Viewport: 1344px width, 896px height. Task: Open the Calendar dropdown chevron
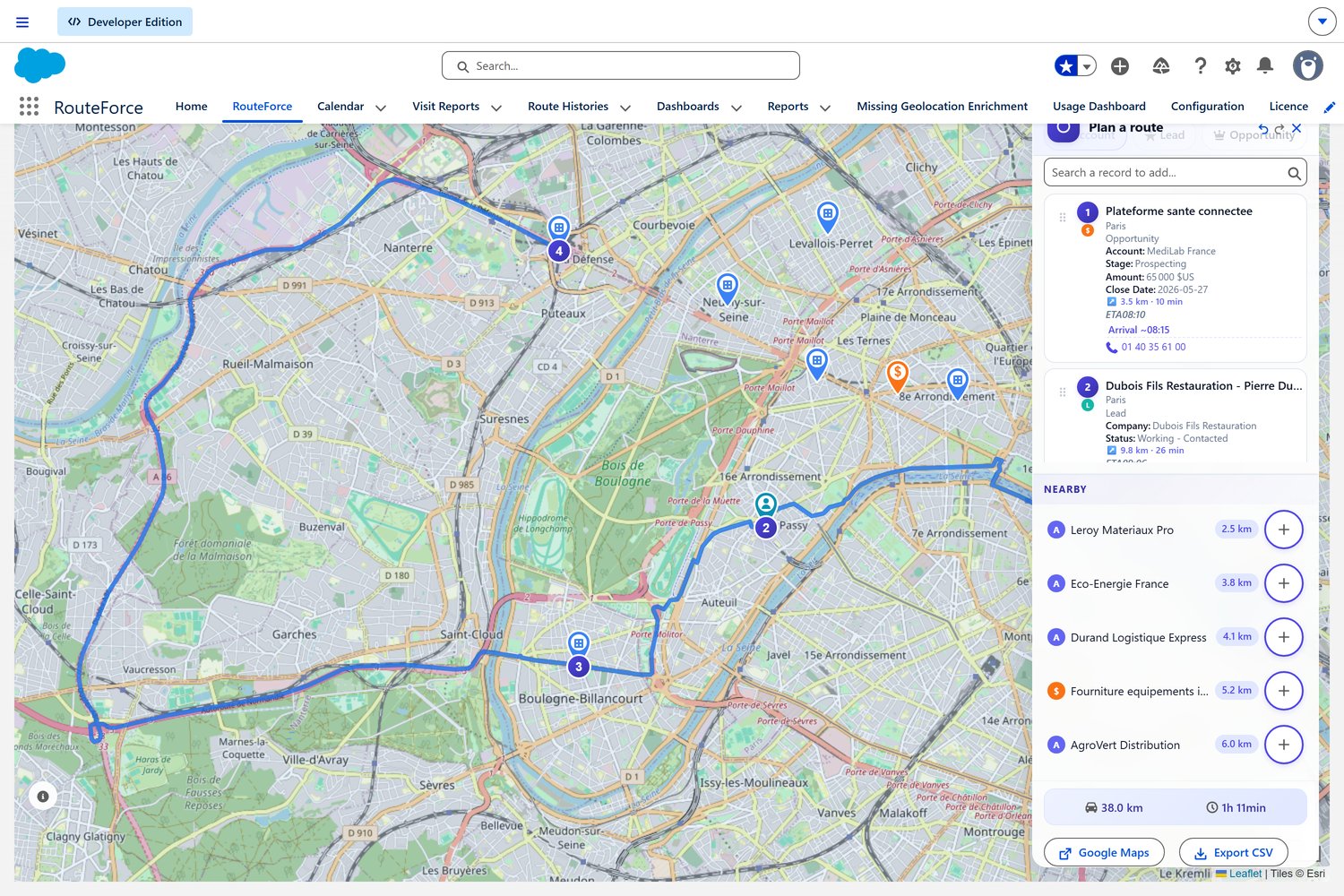[x=380, y=107]
